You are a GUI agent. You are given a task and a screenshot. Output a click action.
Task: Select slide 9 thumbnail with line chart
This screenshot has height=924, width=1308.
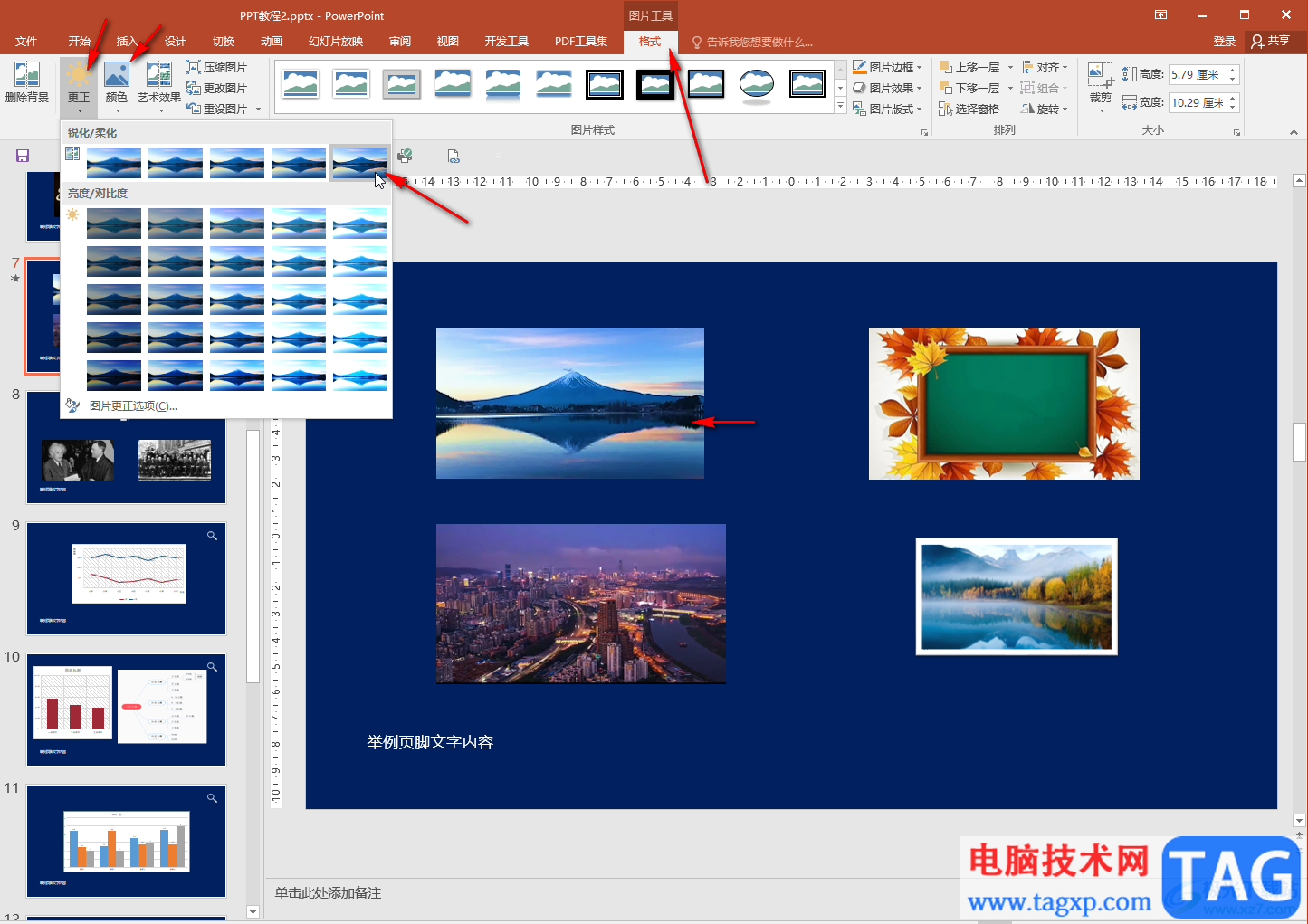tap(126, 578)
